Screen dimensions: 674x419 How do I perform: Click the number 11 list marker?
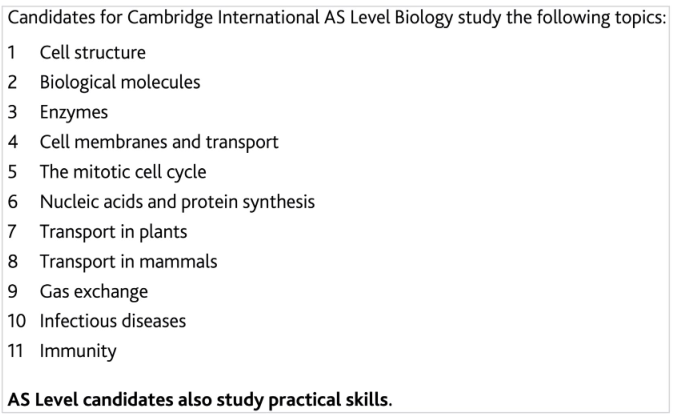[x=15, y=351]
